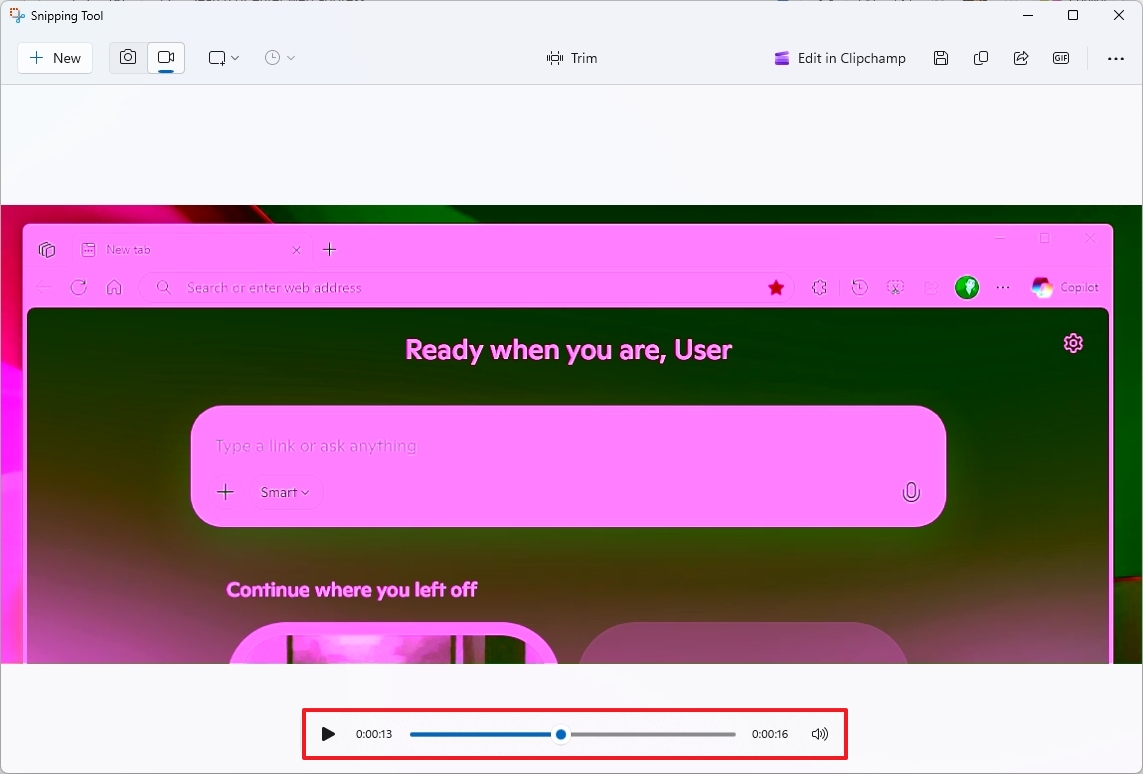Export the recording as a GIF
The width and height of the screenshot is (1143, 774).
click(1061, 57)
